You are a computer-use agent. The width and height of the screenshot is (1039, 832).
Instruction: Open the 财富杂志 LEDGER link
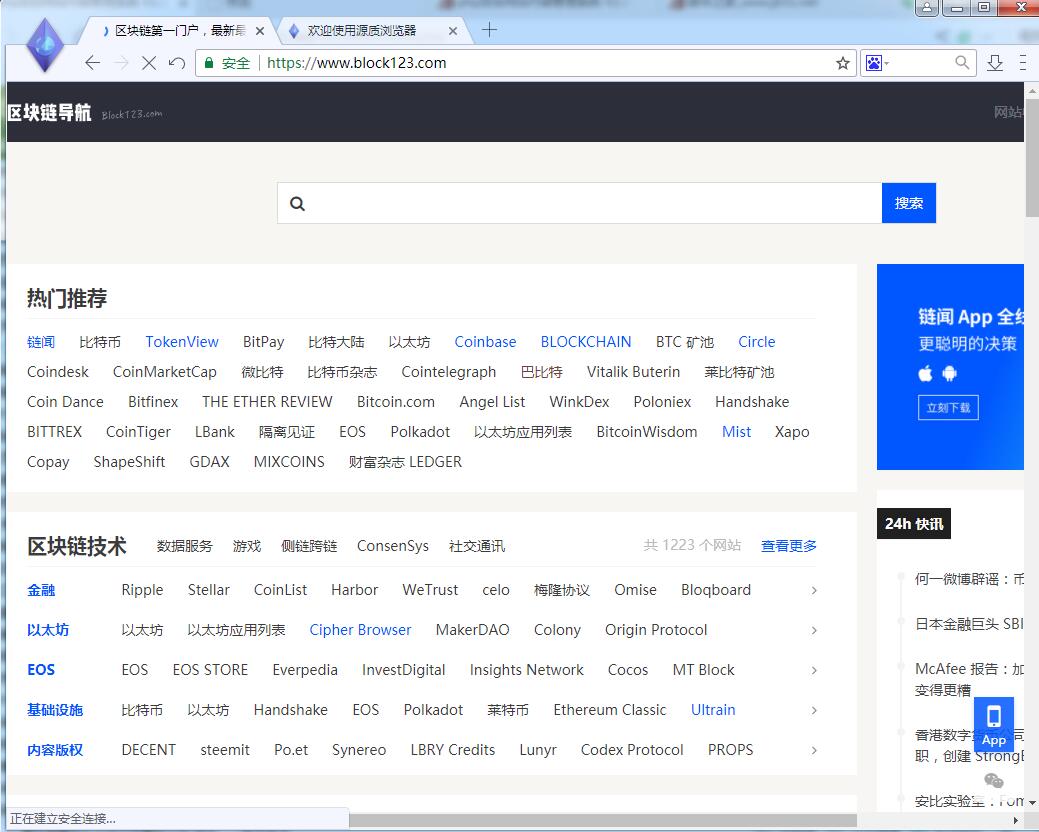[406, 462]
